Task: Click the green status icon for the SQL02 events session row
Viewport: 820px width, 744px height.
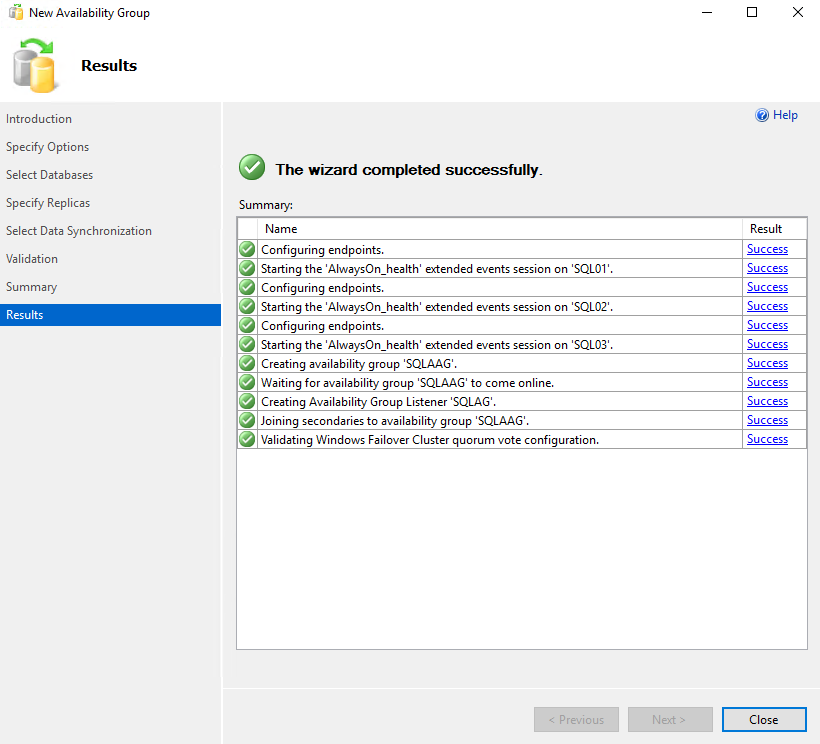Action: (x=247, y=306)
